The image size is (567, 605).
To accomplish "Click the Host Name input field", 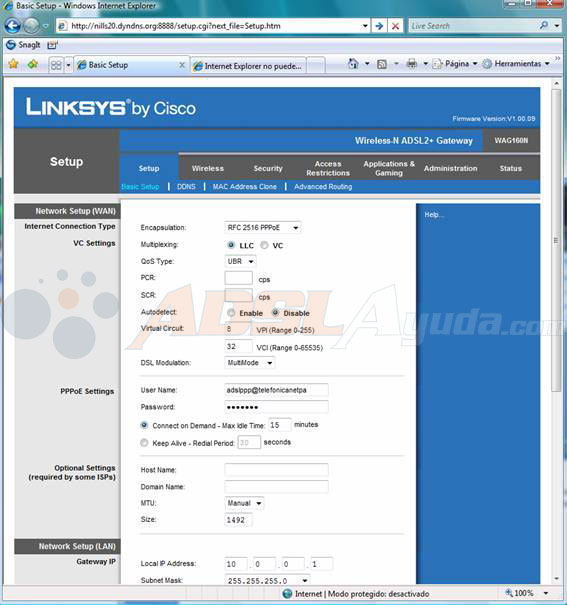I will [276, 470].
